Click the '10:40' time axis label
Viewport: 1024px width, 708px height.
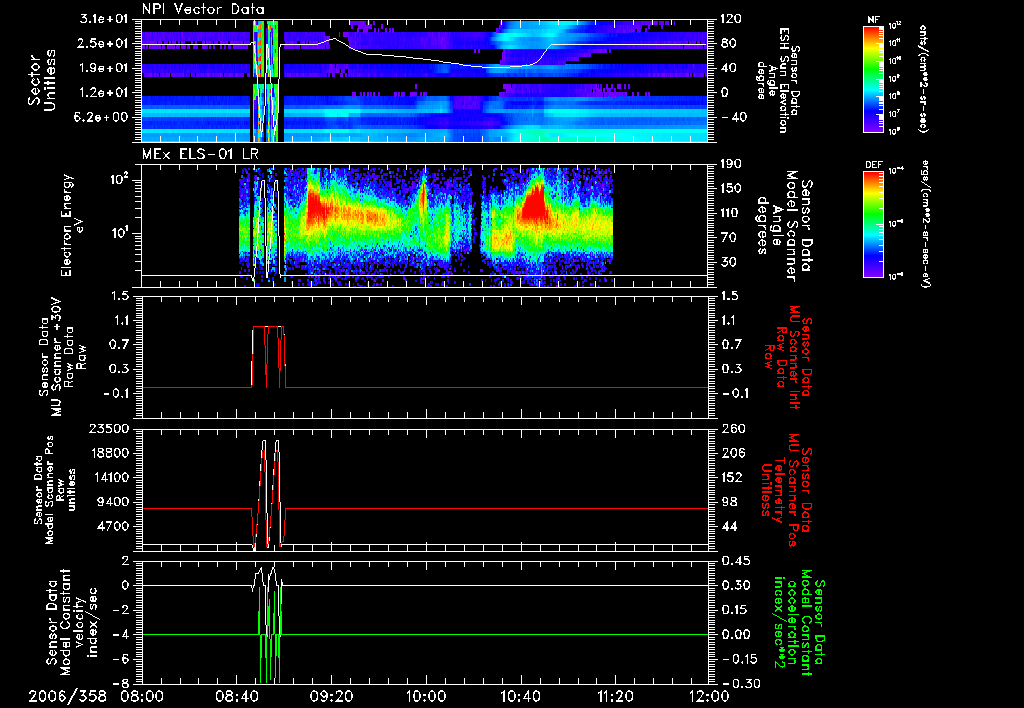tap(520, 696)
